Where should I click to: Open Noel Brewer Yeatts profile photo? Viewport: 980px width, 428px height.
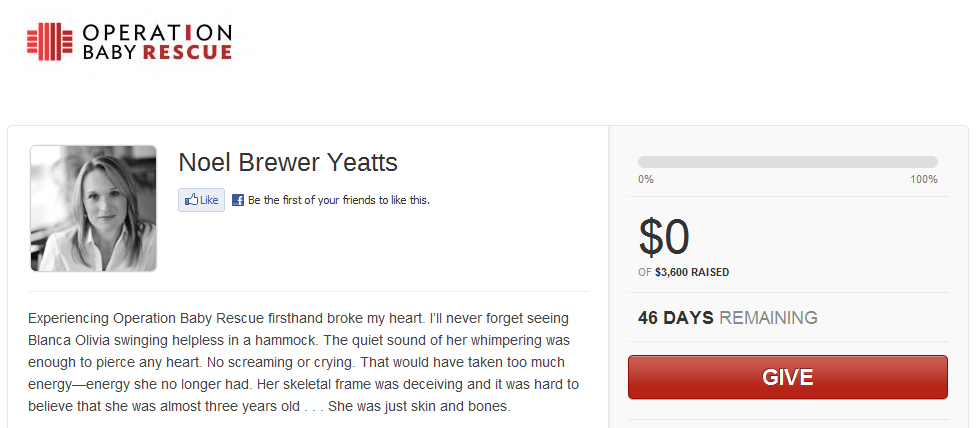click(x=93, y=208)
